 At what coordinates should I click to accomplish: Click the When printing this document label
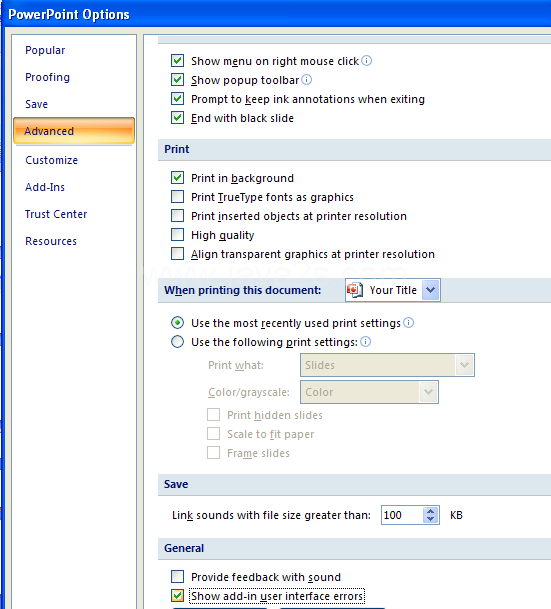click(243, 290)
